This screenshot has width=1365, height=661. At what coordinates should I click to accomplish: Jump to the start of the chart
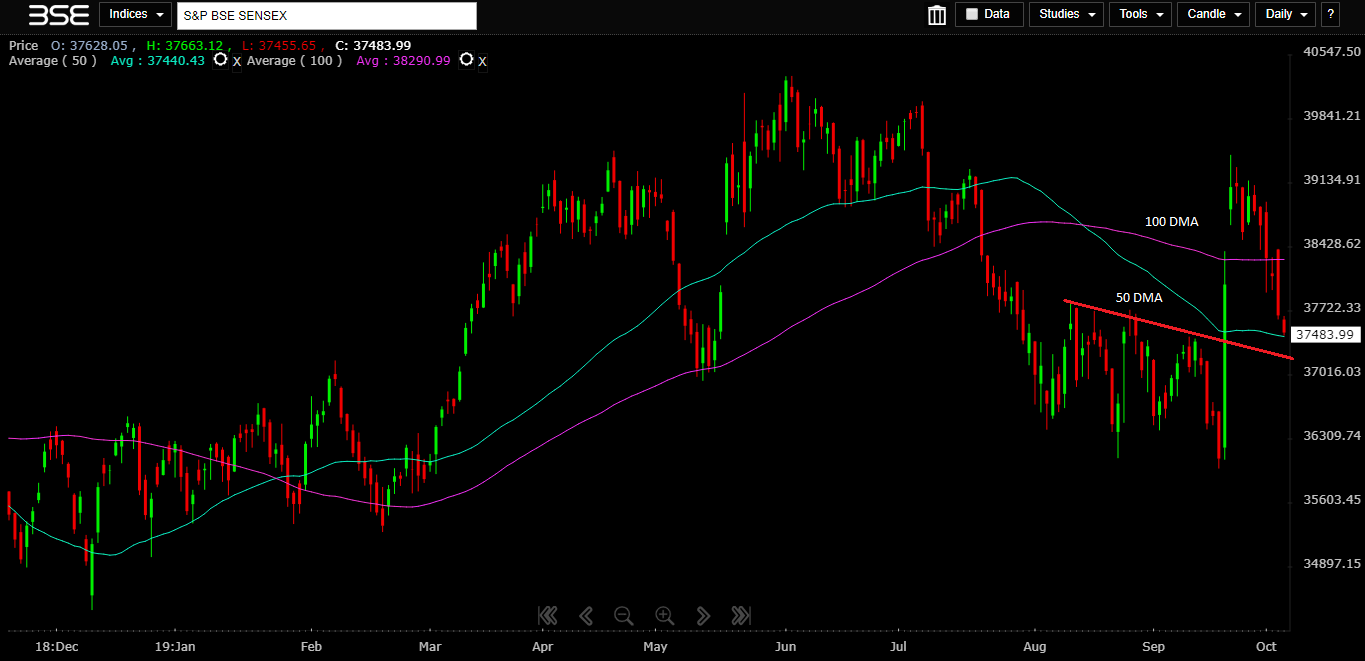pyautogui.click(x=547, y=616)
